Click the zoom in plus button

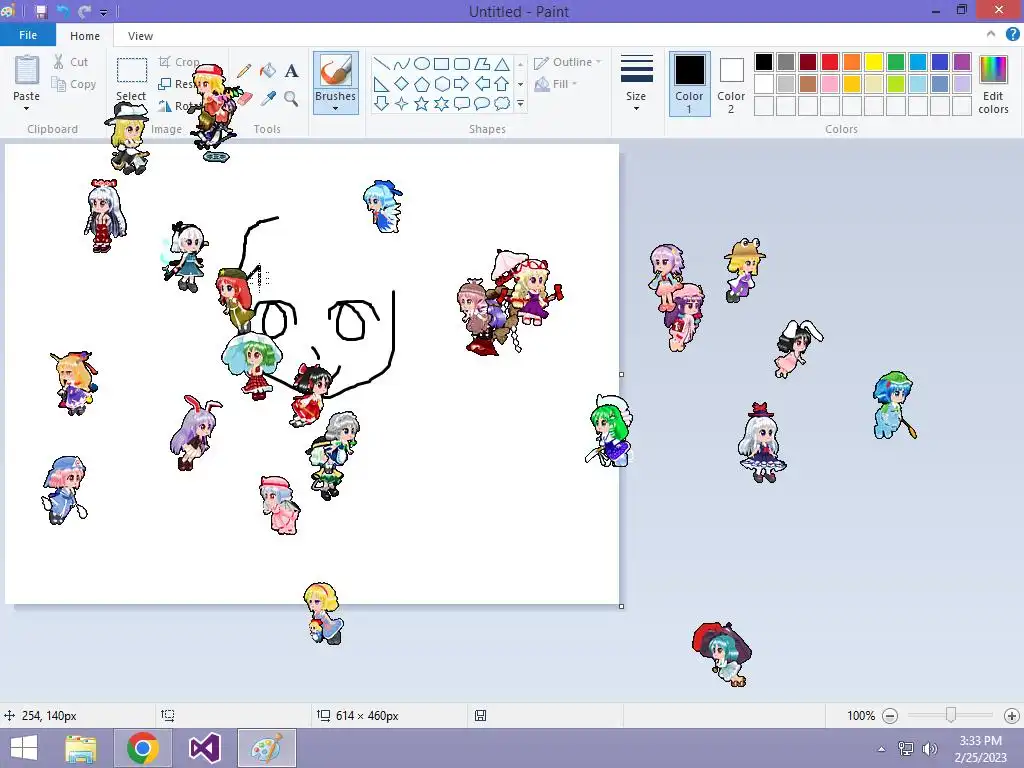coord(1012,716)
